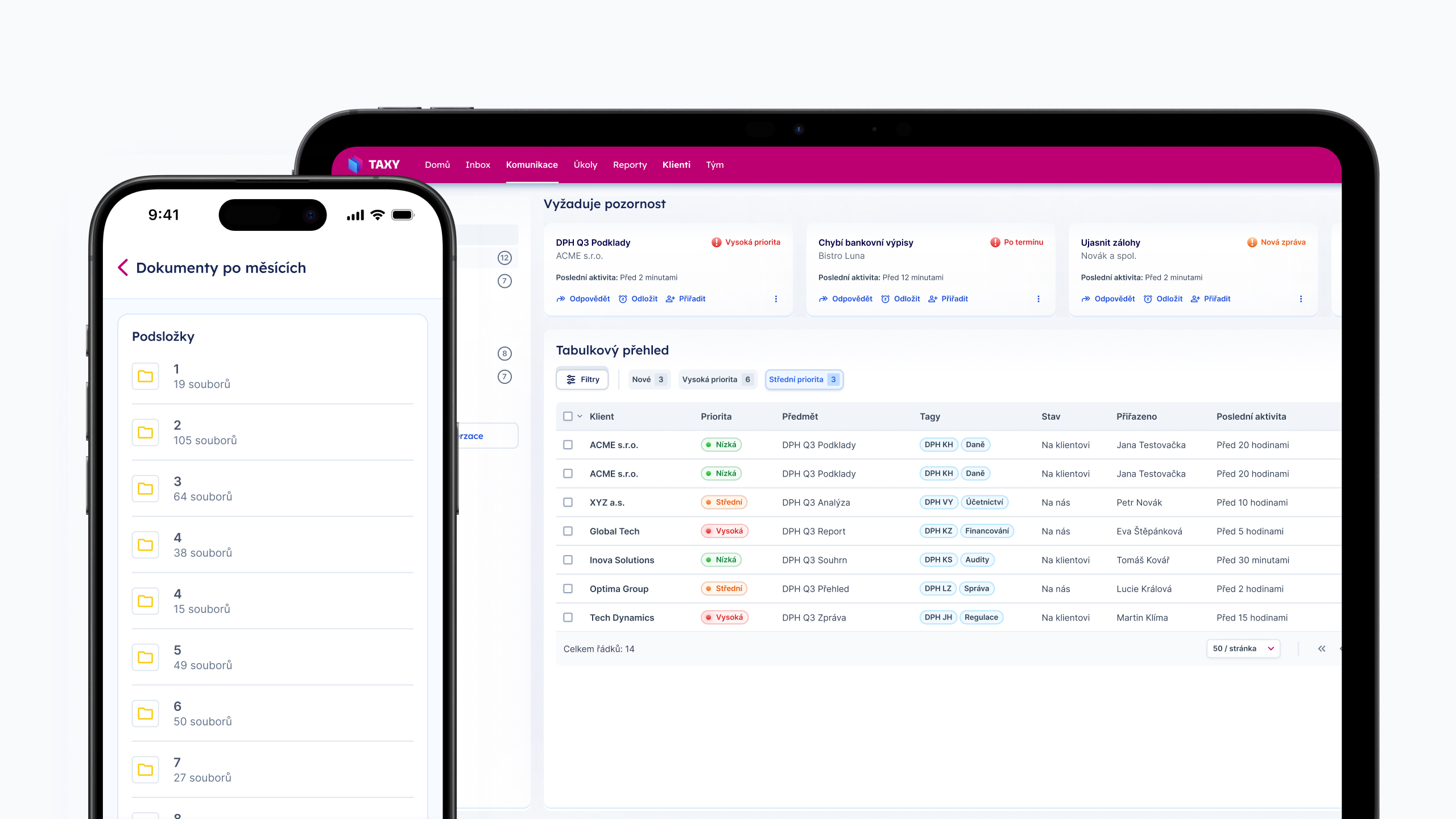Check the select-all checkbox in the table header
1456x819 pixels.
(568, 416)
